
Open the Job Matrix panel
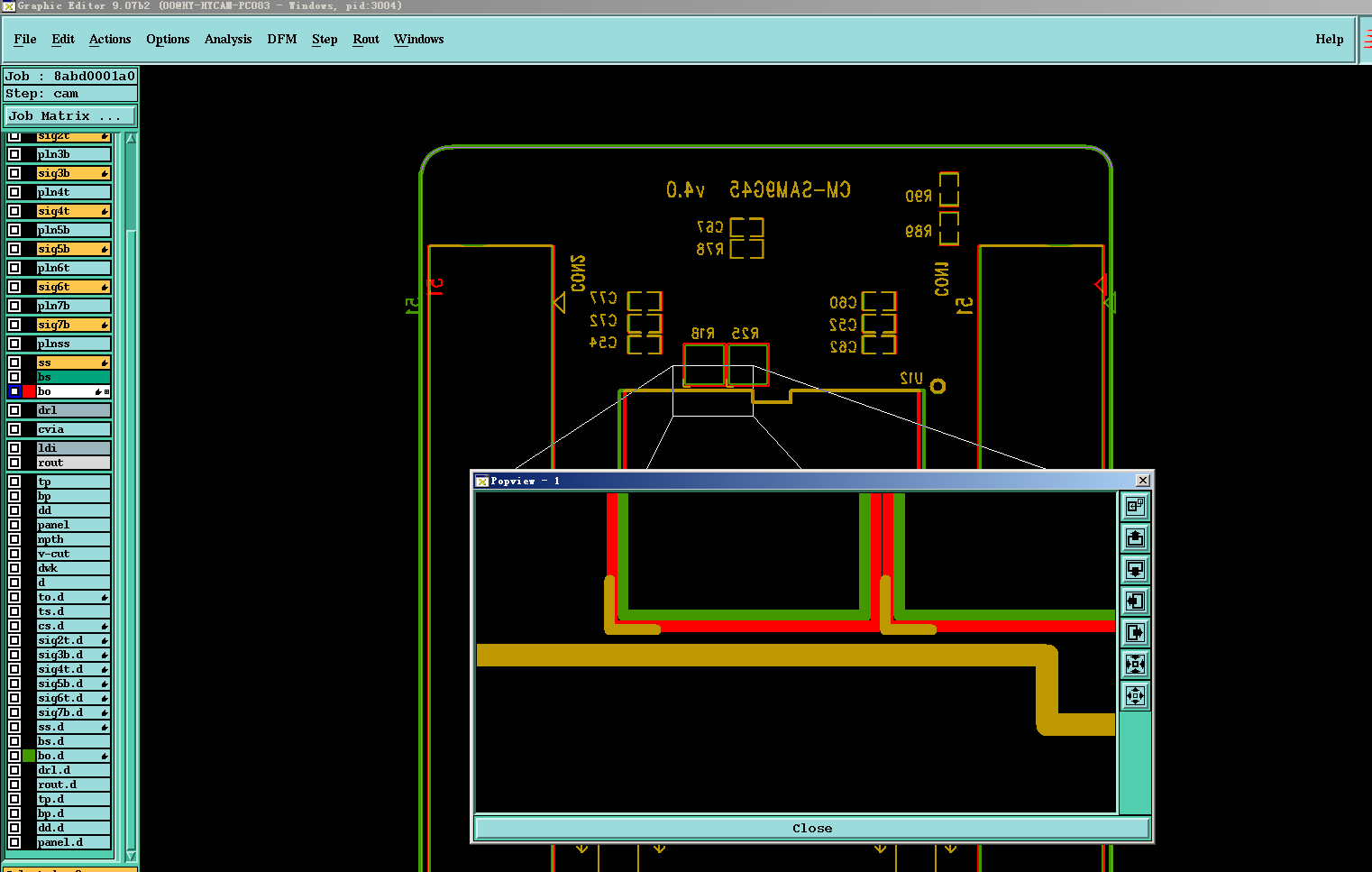point(70,116)
